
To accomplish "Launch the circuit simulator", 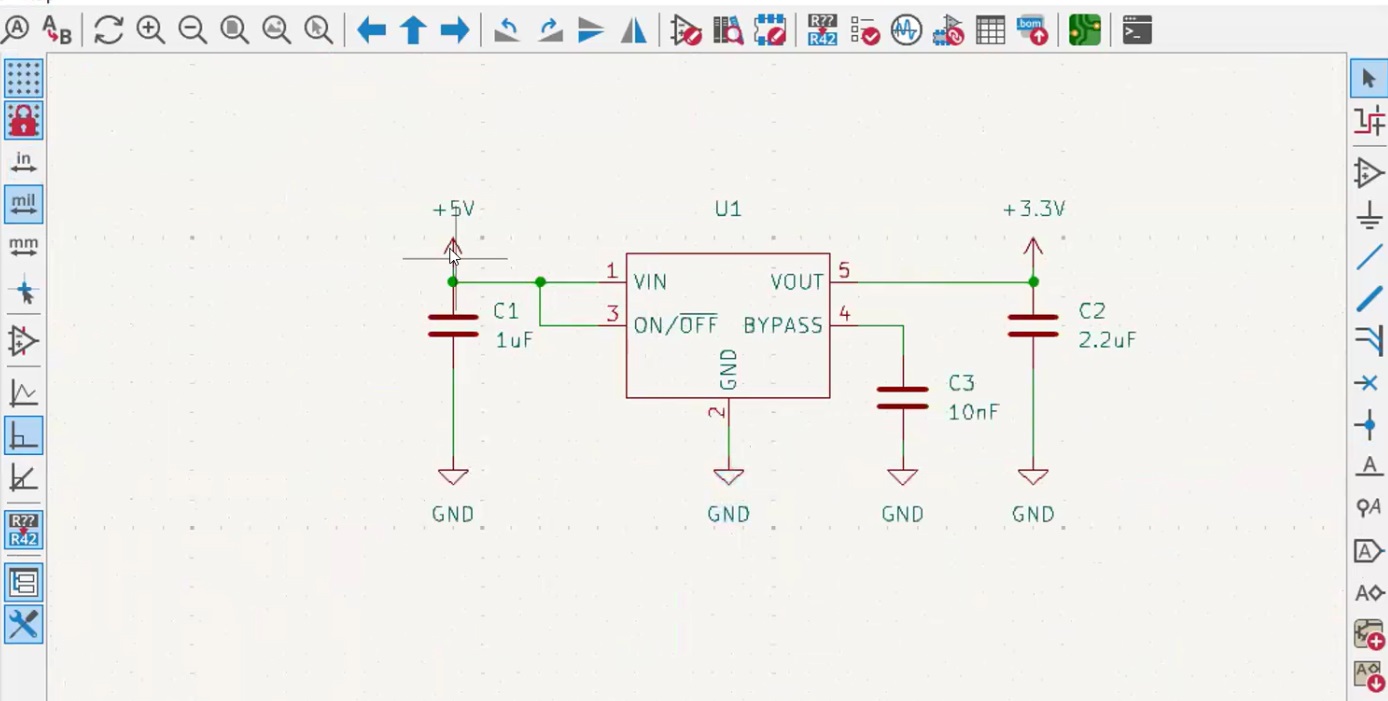I will (905, 30).
